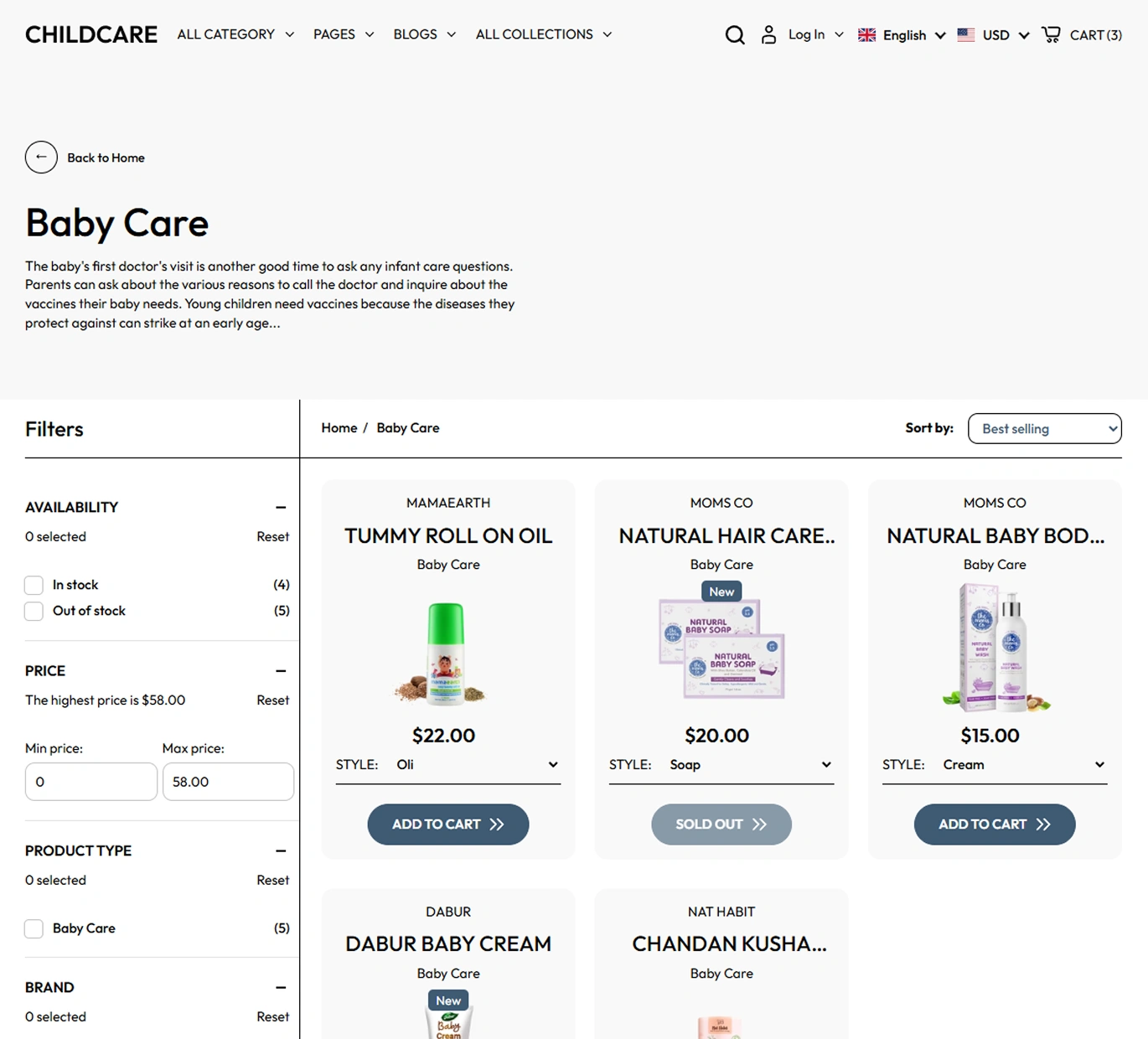Click the $20.00 price text

tap(716, 736)
